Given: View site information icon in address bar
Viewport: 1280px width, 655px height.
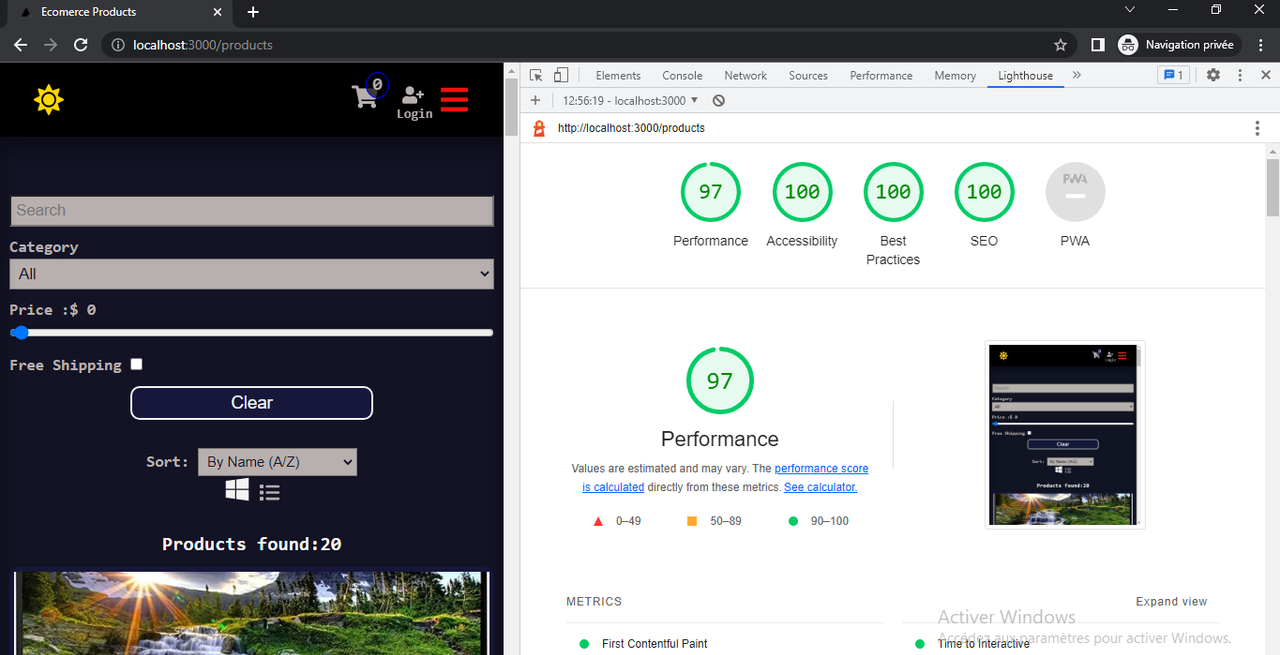Looking at the screenshot, I should [x=117, y=45].
